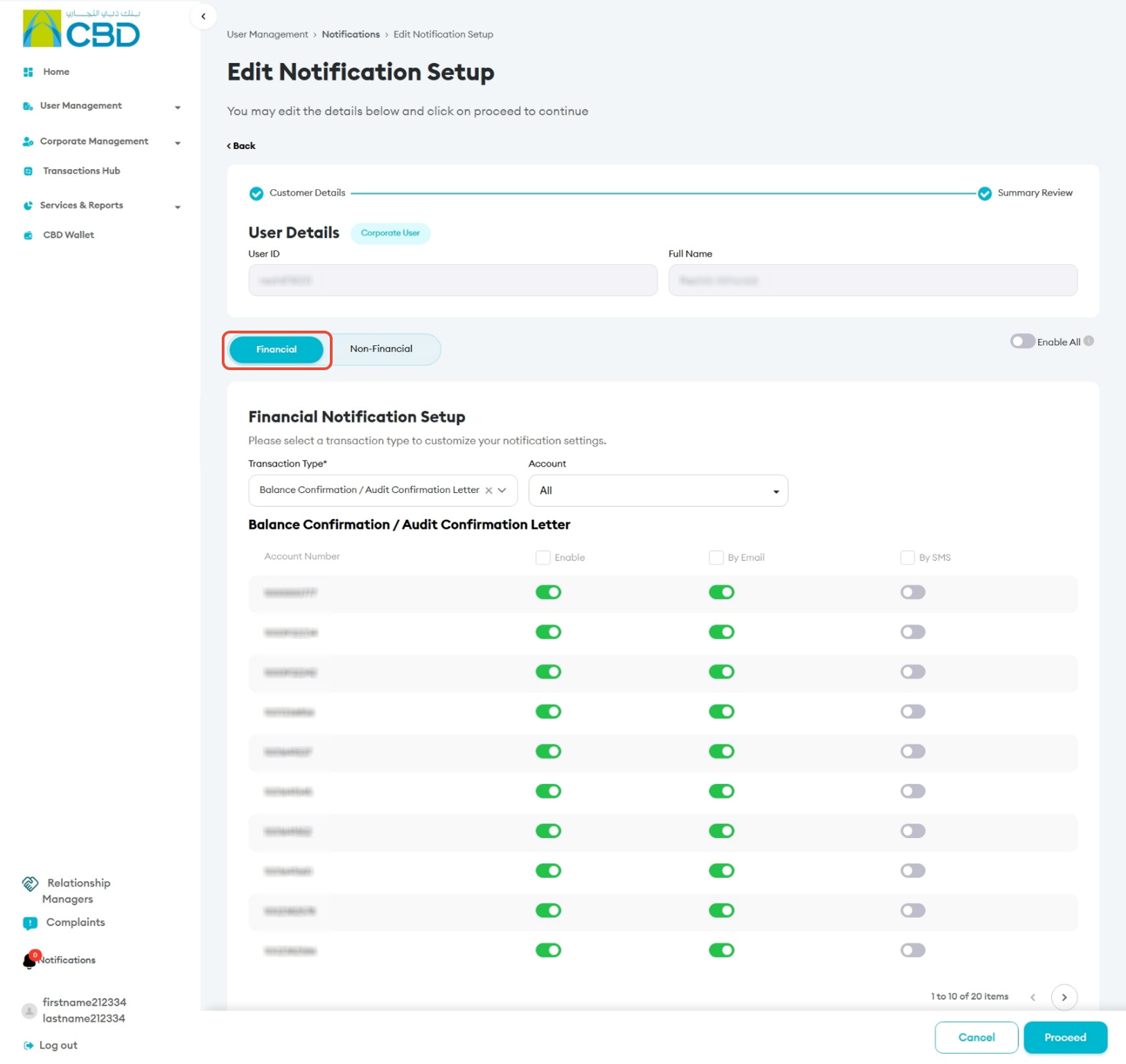The width and height of the screenshot is (1126, 1064).
Task: Click the User ID input field
Action: pyautogui.click(x=453, y=281)
